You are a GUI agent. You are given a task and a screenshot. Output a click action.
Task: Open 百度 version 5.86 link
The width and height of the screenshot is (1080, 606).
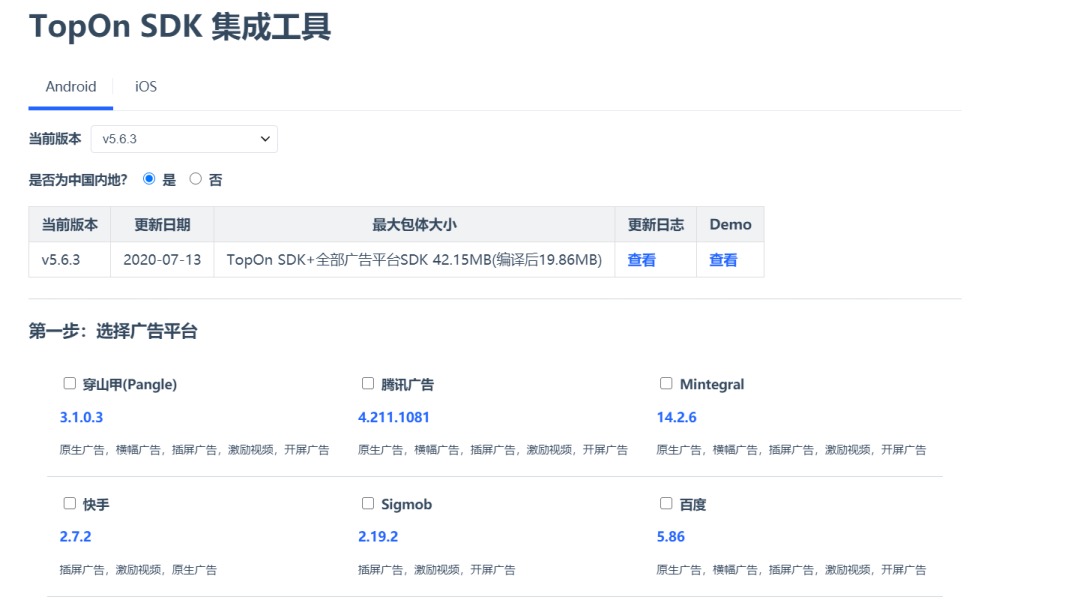coord(670,537)
